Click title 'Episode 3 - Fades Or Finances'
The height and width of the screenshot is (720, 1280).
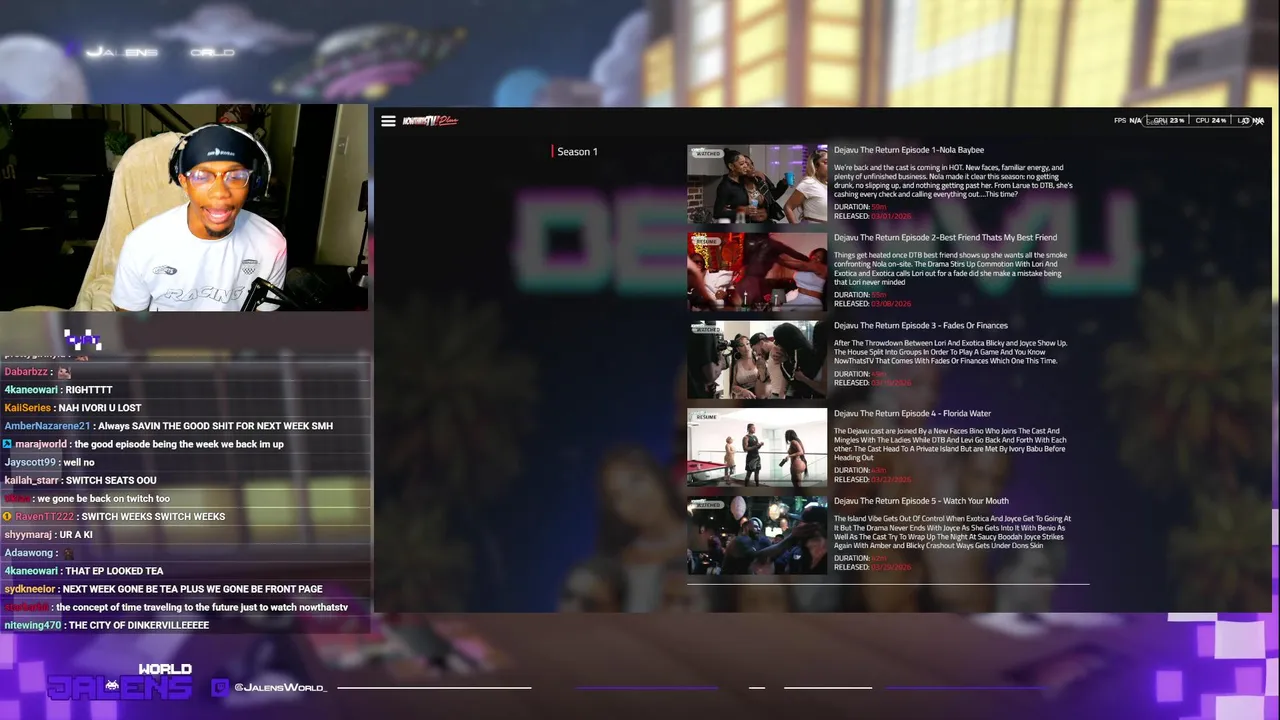943,326
